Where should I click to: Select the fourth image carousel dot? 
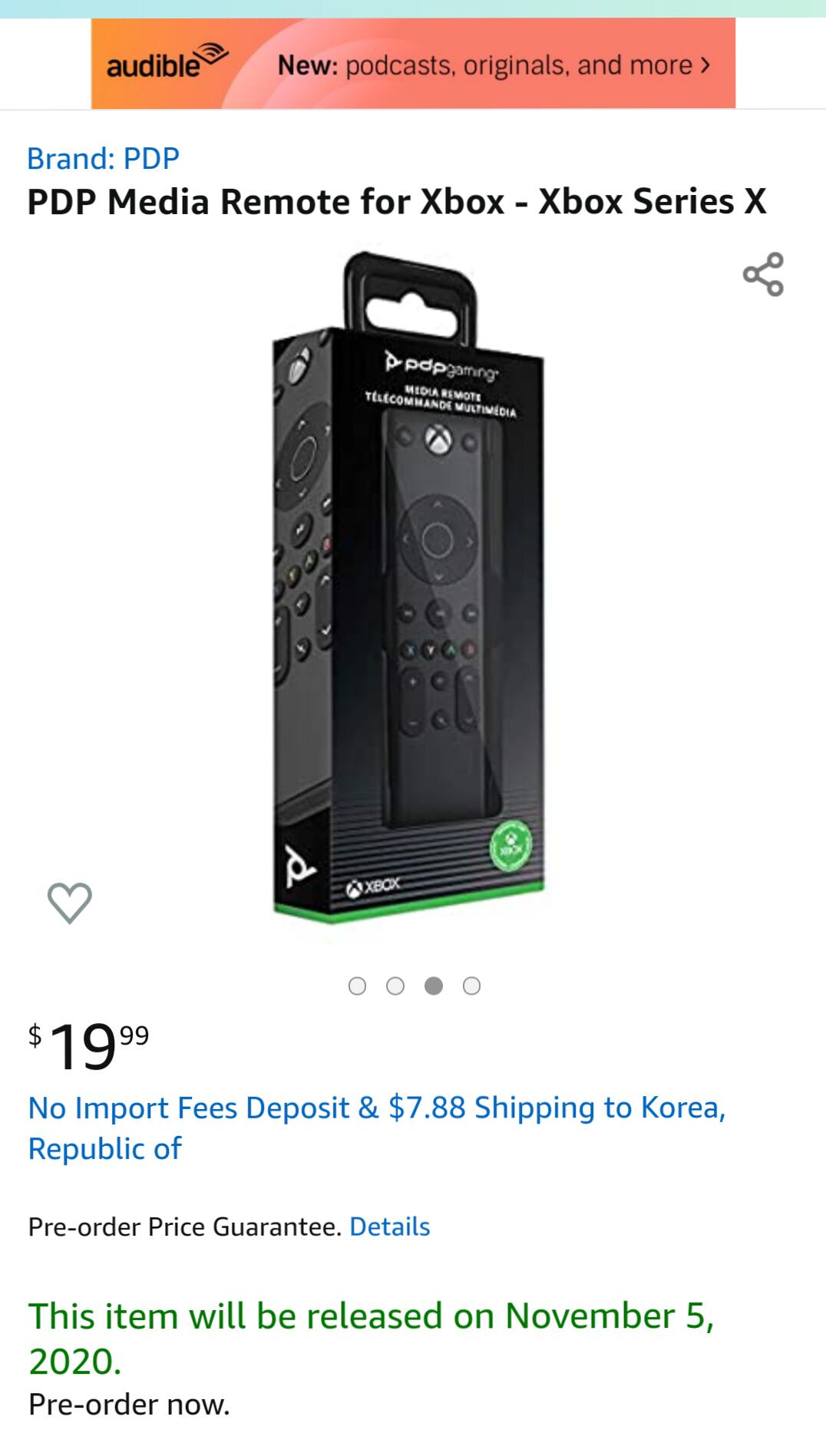472,986
